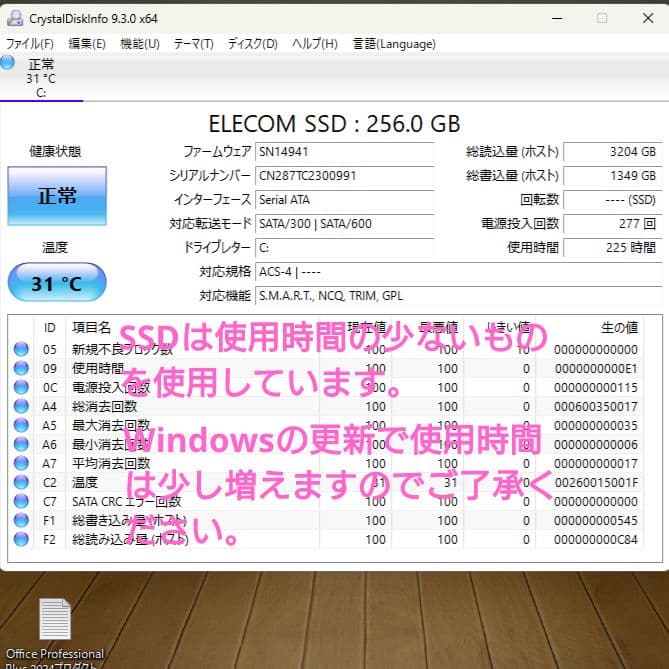Image resolution: width=669 pixels, height=669 pixels.
Task: Click the standard field ACS-4
Action: [x=459, y=272]
